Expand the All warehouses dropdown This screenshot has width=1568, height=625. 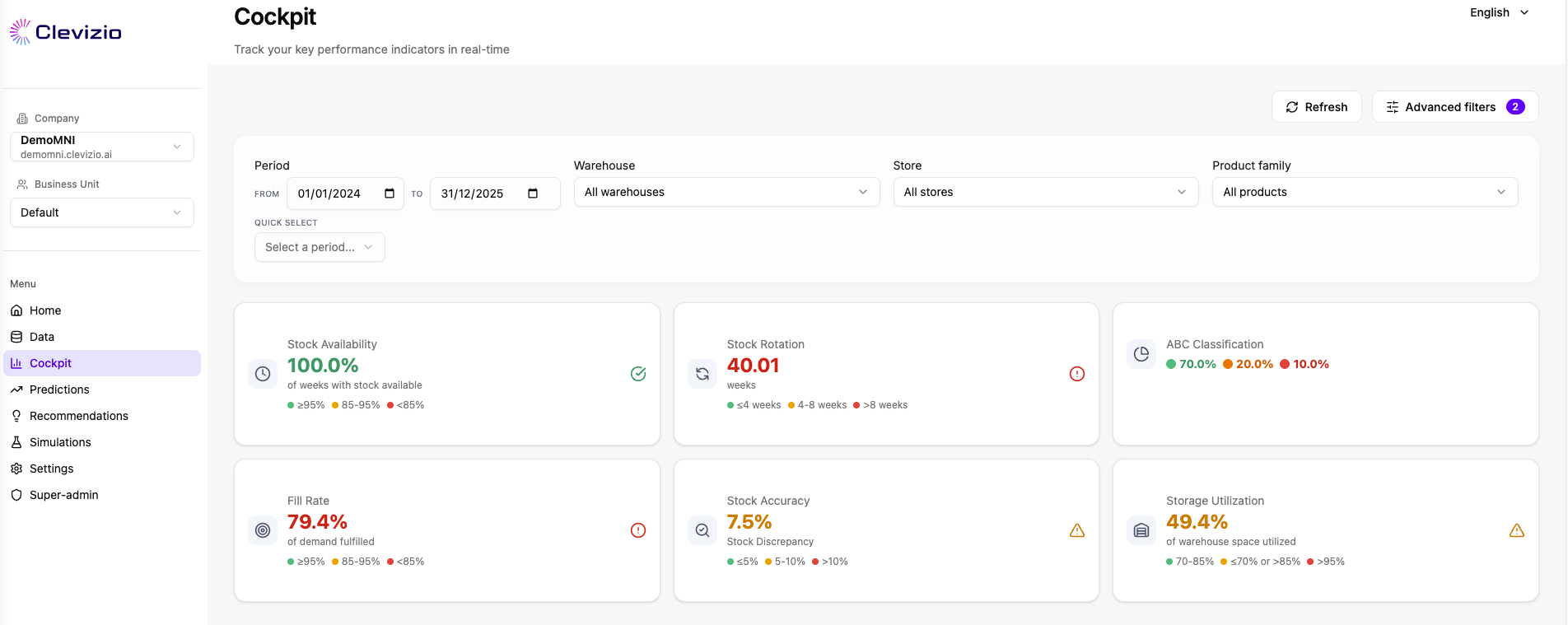pyautogui.click(x=726, y=192)
